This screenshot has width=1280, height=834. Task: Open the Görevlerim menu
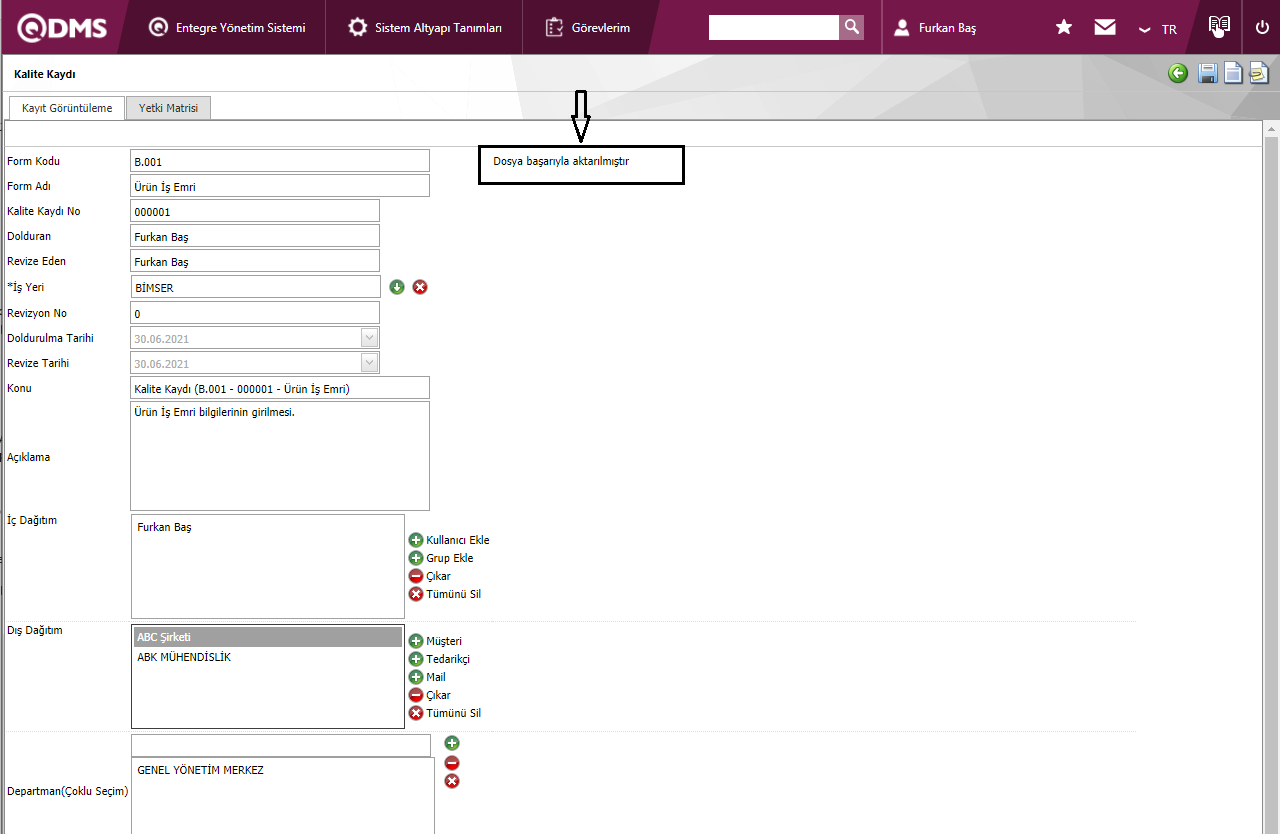(588, 27)
